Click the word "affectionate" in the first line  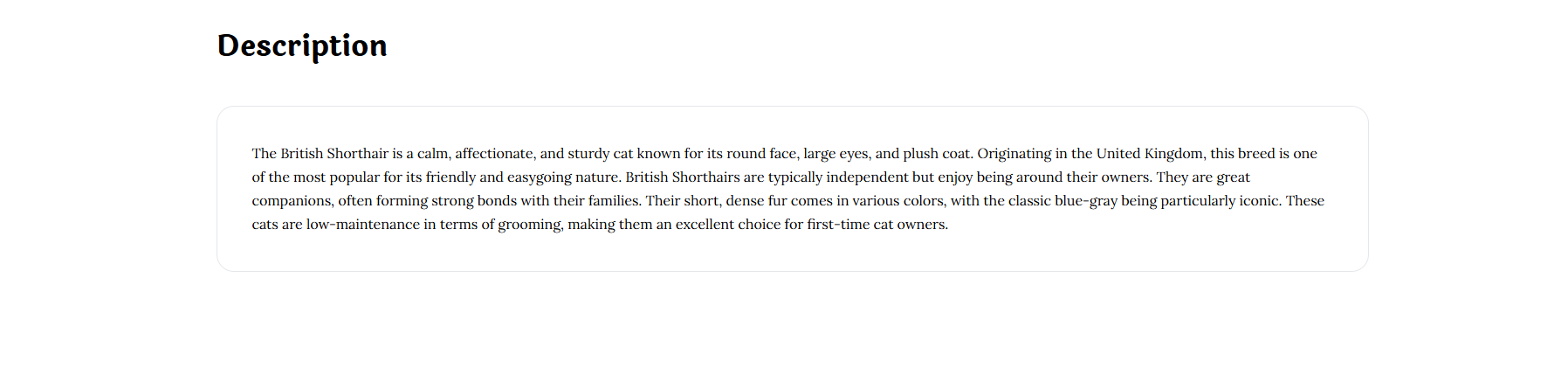point(494,154)
